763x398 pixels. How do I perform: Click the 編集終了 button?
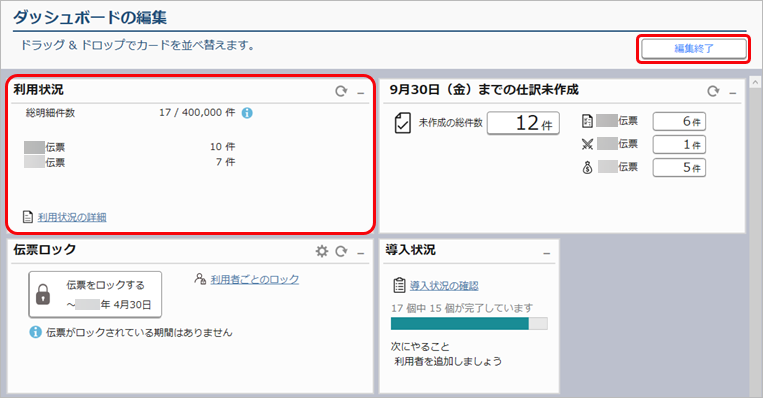693,49
